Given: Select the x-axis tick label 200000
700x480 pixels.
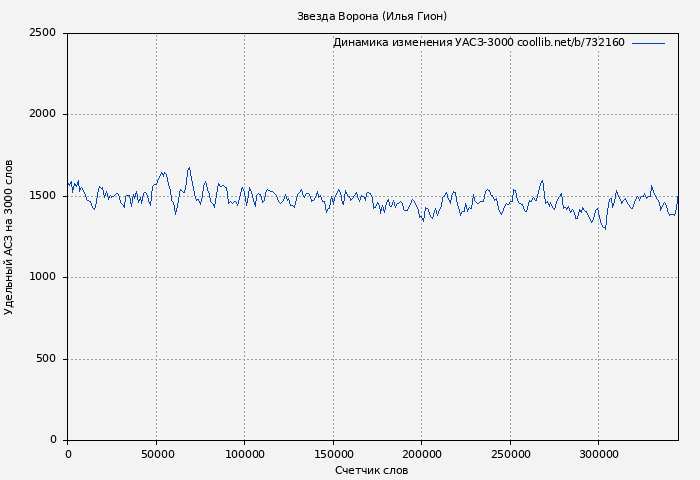Looking at the screenshot, I should coord(421,454).
